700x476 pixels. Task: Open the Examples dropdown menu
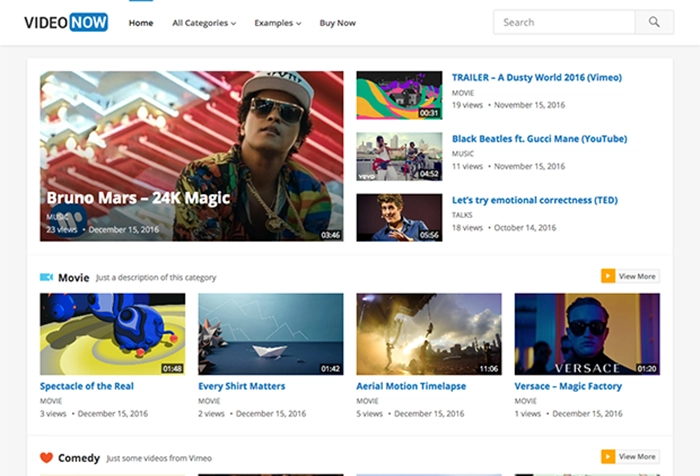[277, 22]
